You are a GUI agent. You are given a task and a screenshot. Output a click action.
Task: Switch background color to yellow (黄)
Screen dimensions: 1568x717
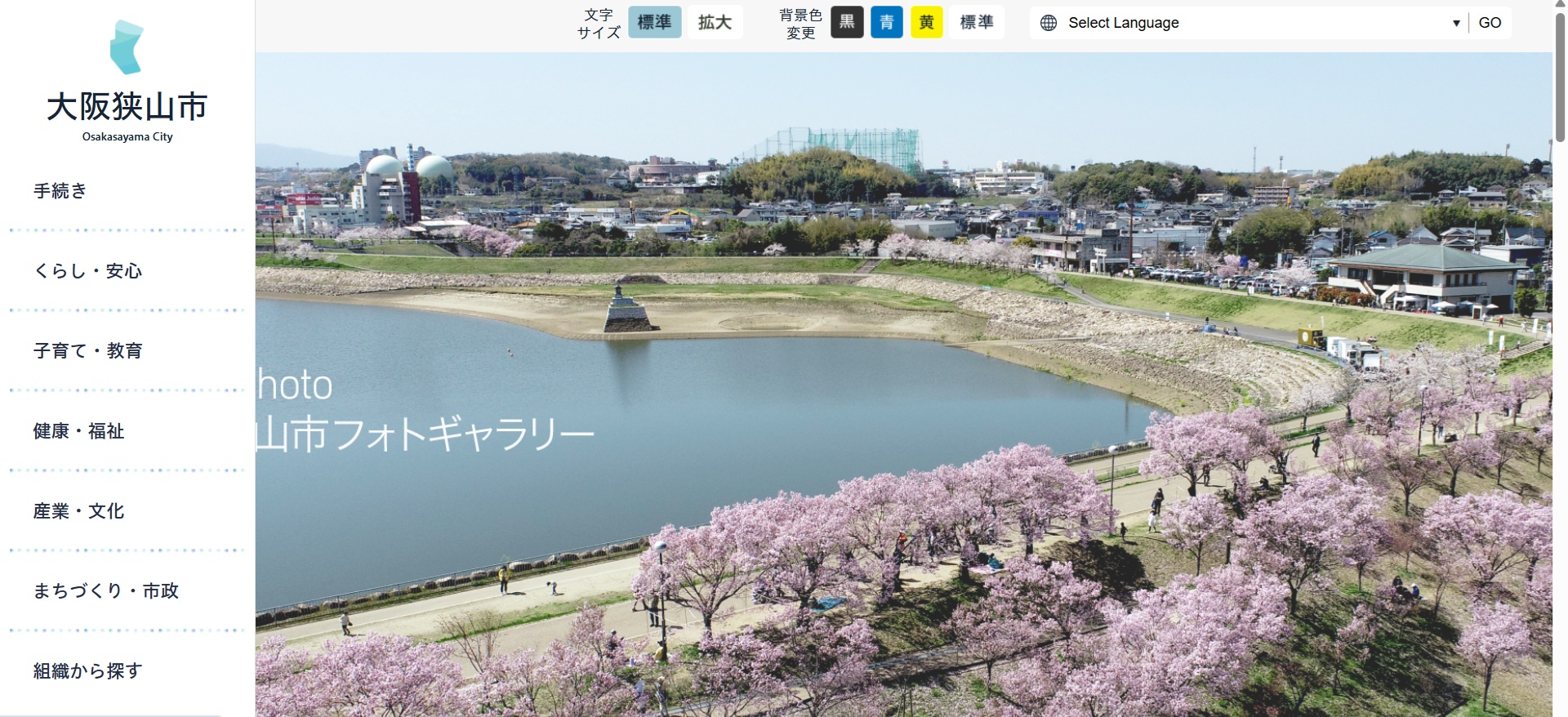927,22
